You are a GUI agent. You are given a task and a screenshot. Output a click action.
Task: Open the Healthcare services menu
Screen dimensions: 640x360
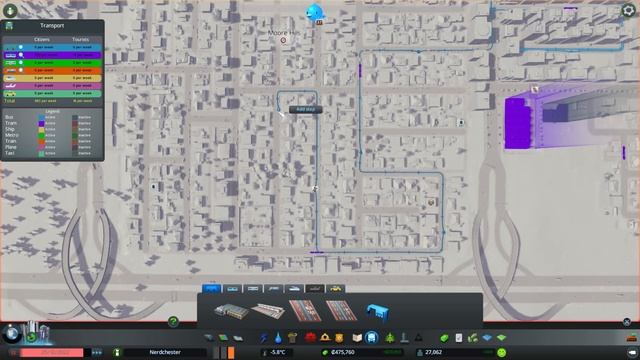click(310, 338)
